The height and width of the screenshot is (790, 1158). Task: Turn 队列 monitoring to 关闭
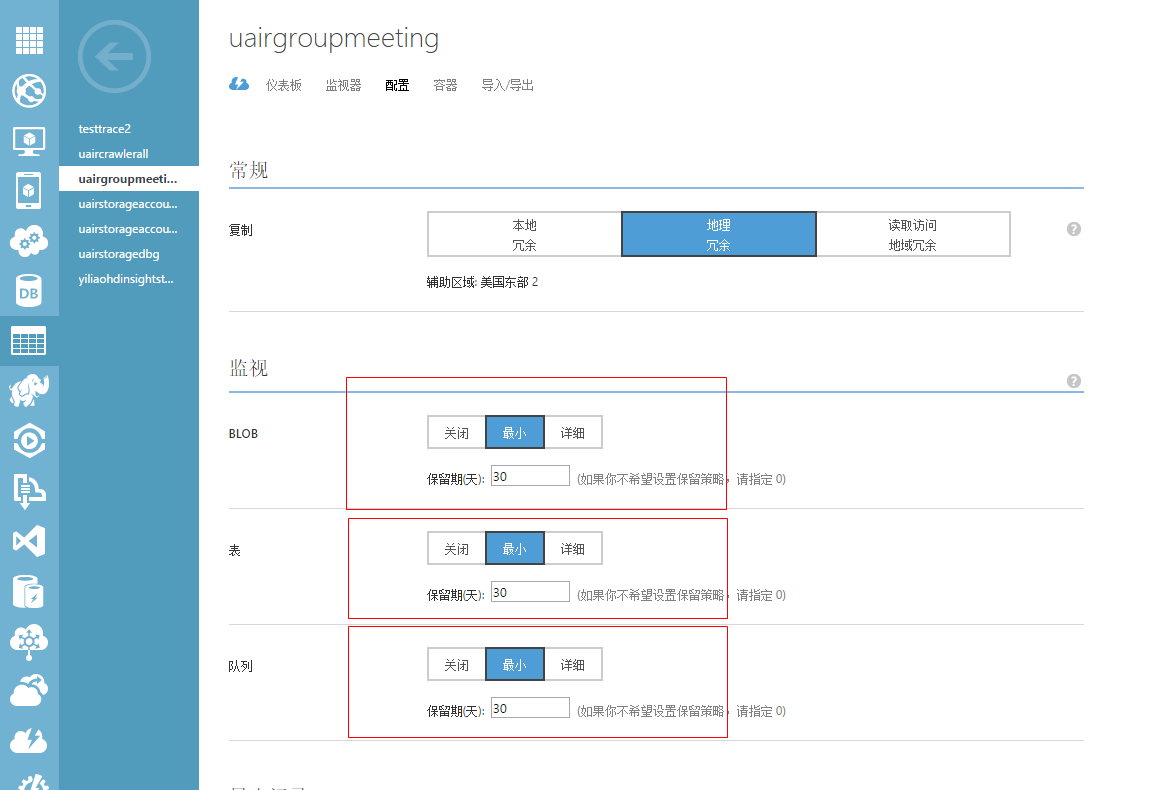tap(455, 663)
